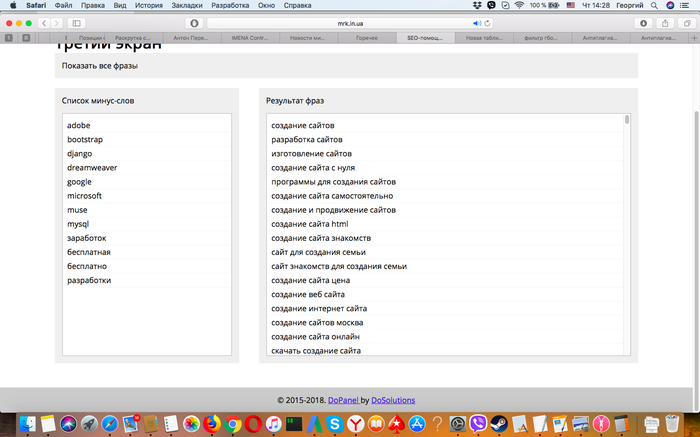Launch Firefox from the Dock
Image resolution: width=700 pixels, height=437 pixels.
tap(211, 425)
